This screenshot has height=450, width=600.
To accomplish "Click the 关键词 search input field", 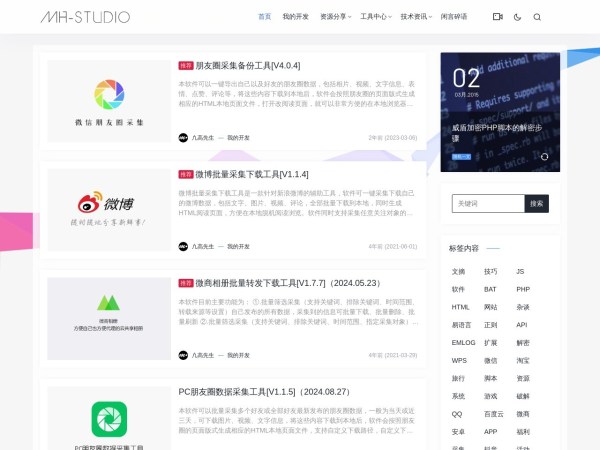I will (x=487, y=203).
